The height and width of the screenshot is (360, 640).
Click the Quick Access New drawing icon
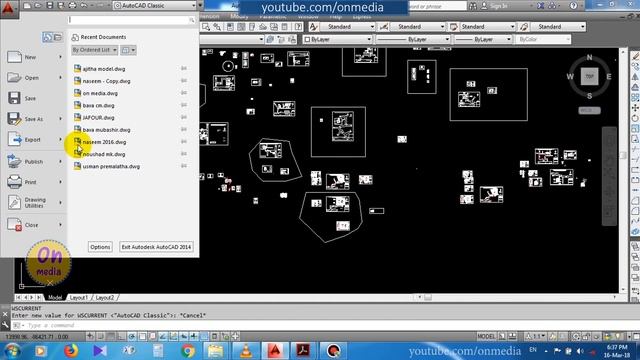pyautogui.click(x=27, y=6)
